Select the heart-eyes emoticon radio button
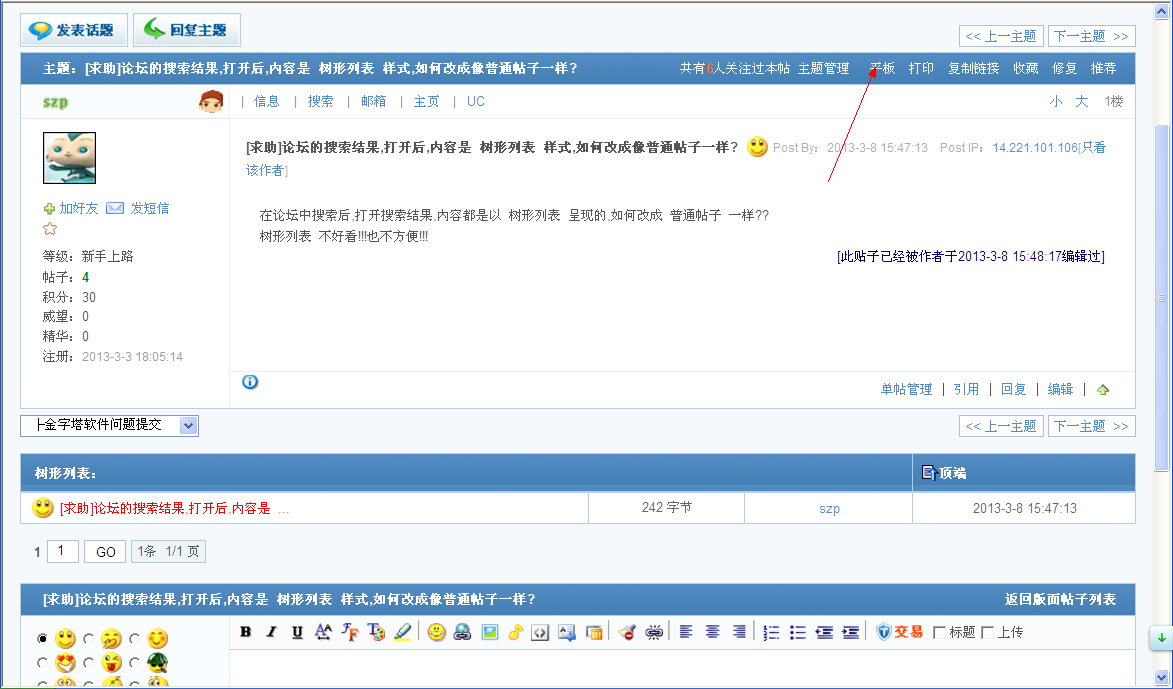1173x689 pixels. pyautogui.click(x=42, y=662)
